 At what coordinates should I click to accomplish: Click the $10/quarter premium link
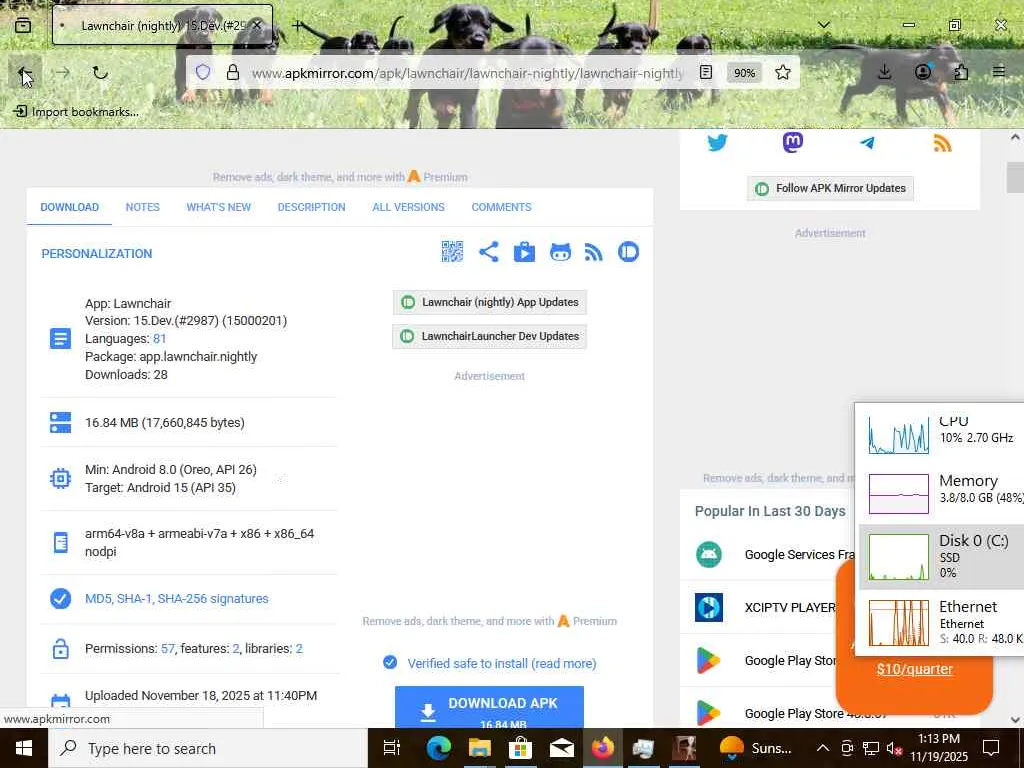pyautogui.click(x=914, y=669)
